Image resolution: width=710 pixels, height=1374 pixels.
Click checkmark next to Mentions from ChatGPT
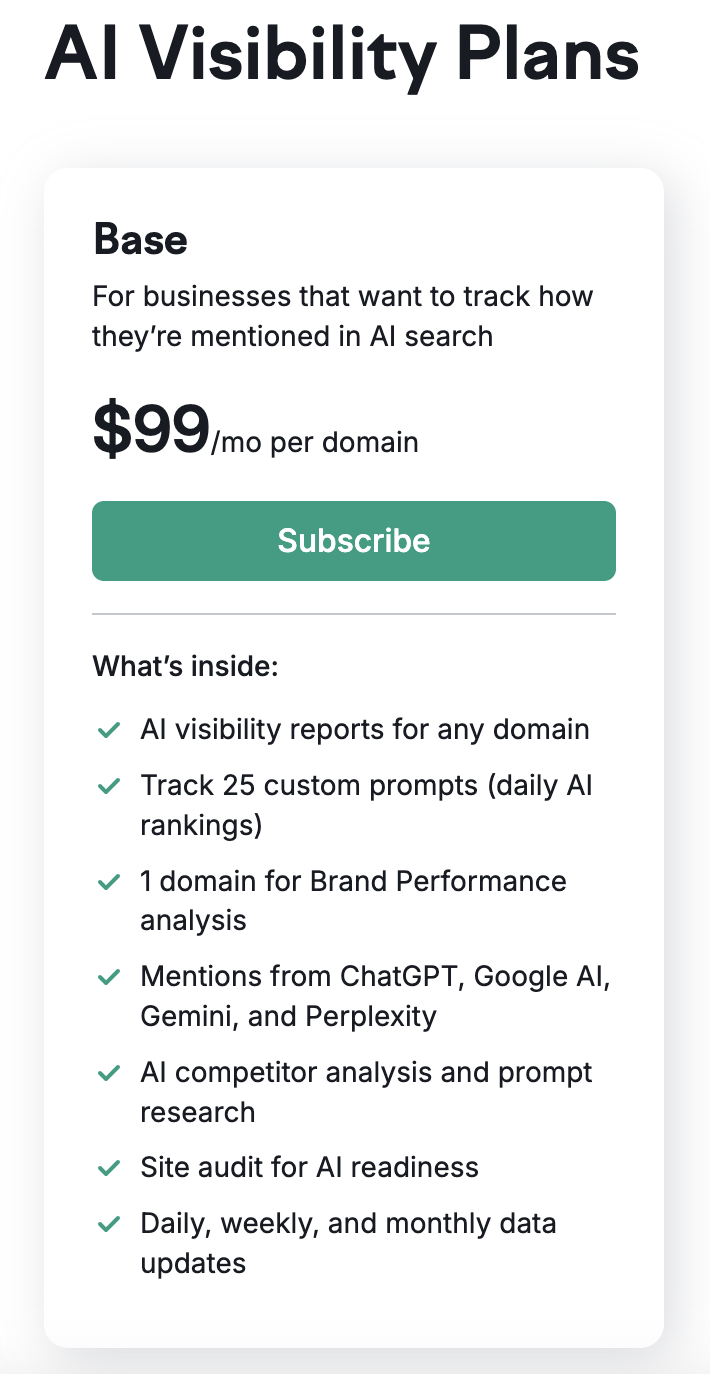click(108, 978)
